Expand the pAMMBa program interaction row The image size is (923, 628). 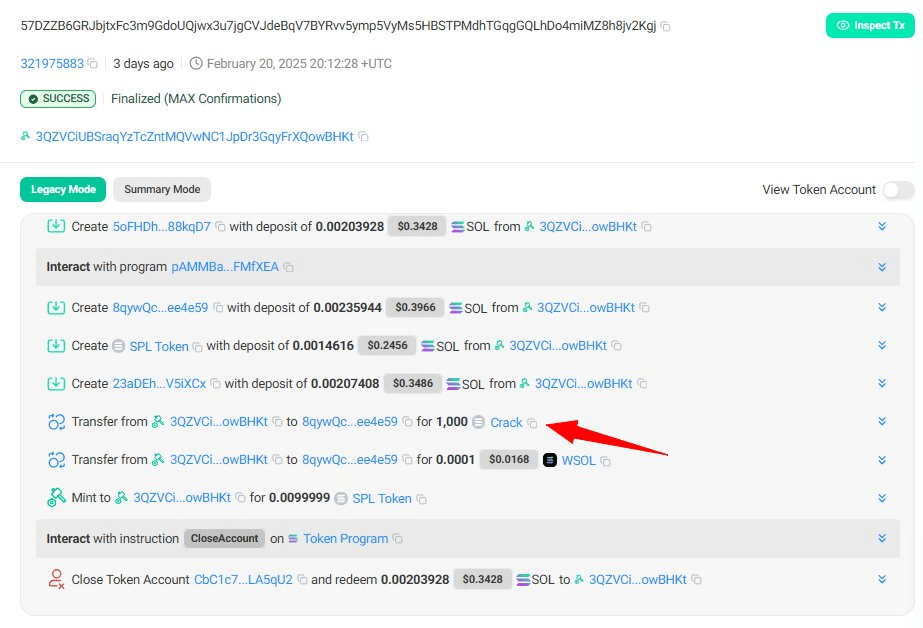(x=881, y=267)
